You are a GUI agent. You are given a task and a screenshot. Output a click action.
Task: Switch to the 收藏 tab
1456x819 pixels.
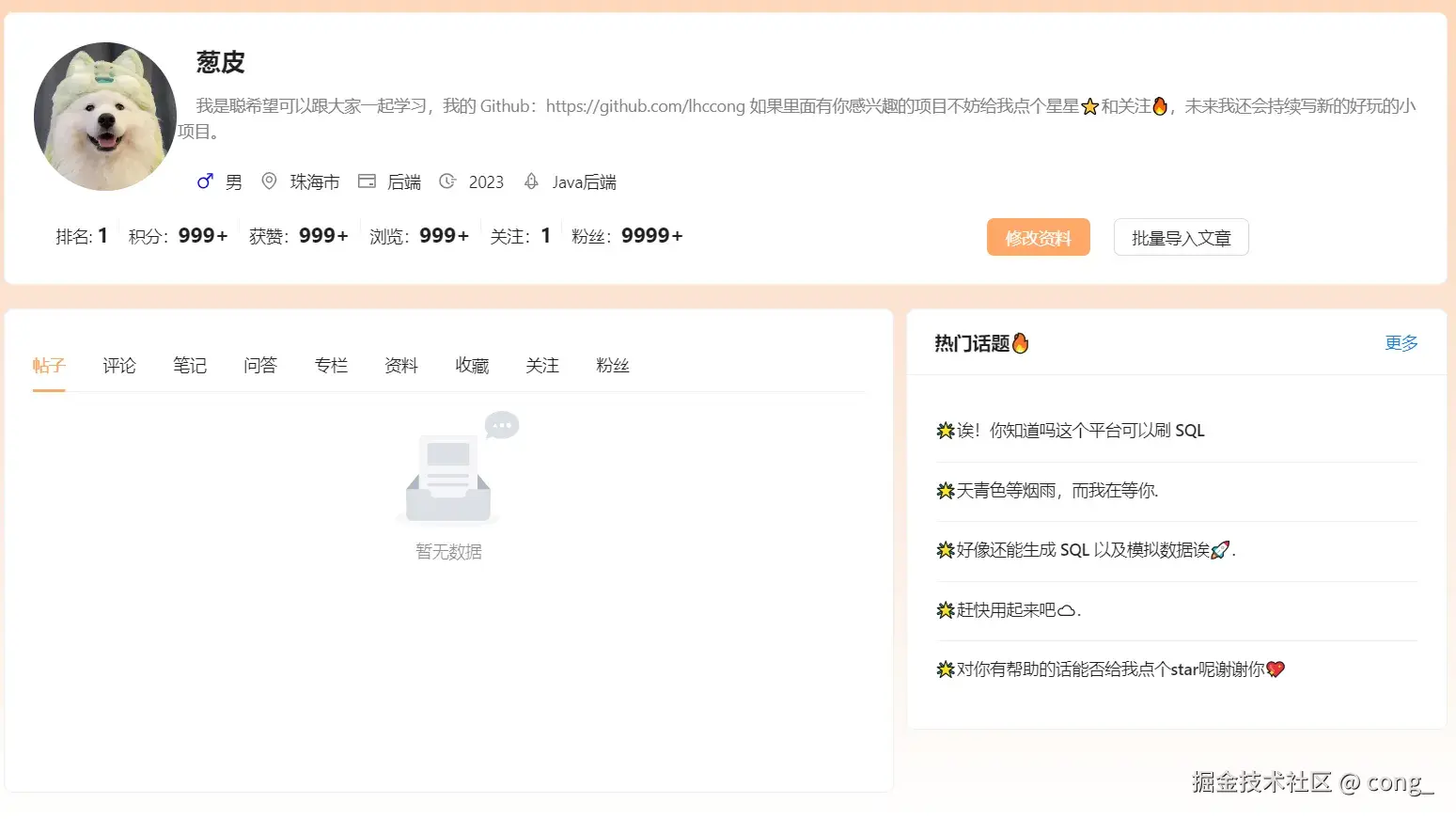tap(472, 366)
